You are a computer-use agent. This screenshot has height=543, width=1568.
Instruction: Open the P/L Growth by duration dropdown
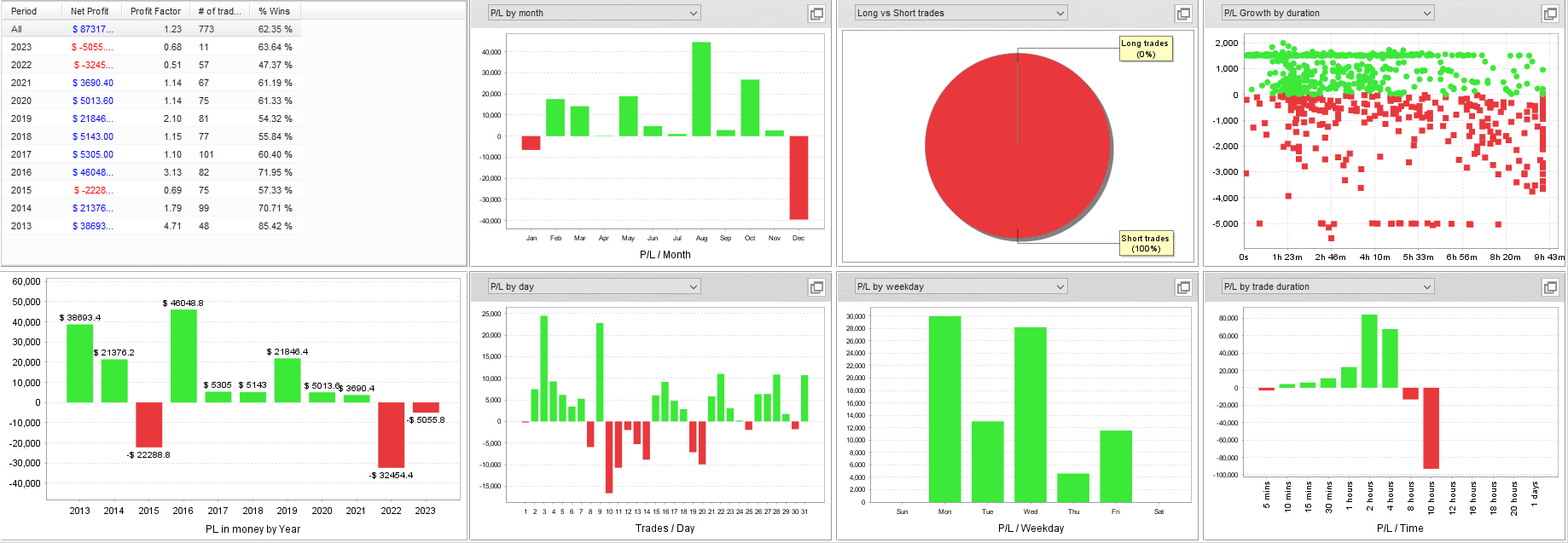pos(1327,13)
